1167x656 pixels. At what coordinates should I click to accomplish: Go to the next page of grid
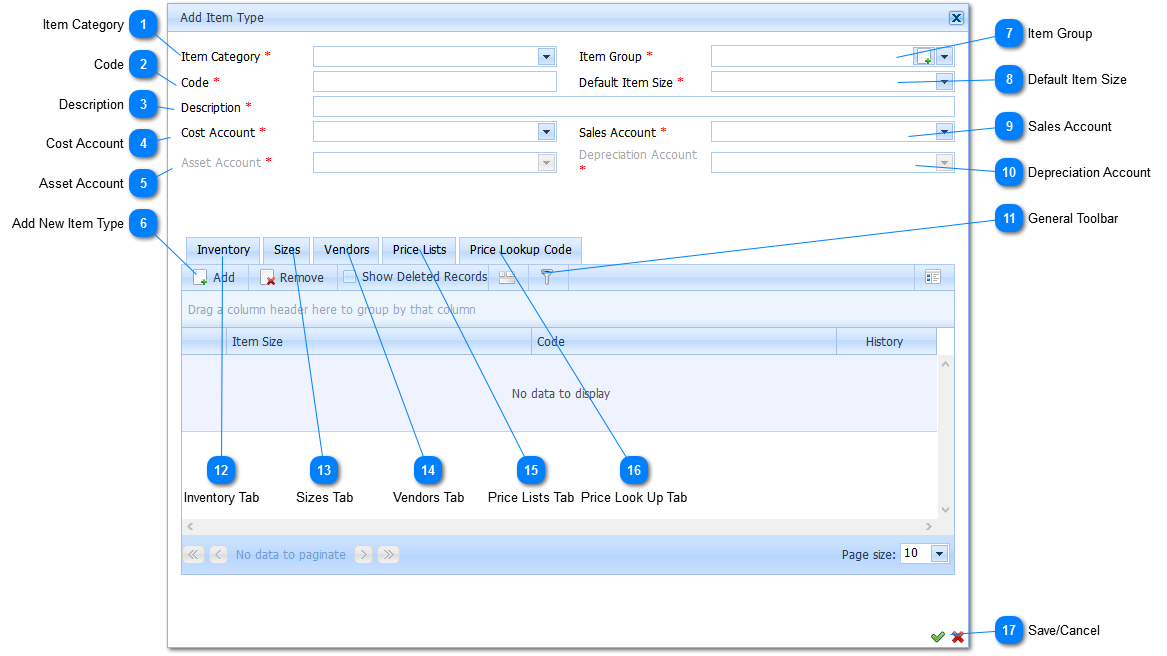(364, 554)
